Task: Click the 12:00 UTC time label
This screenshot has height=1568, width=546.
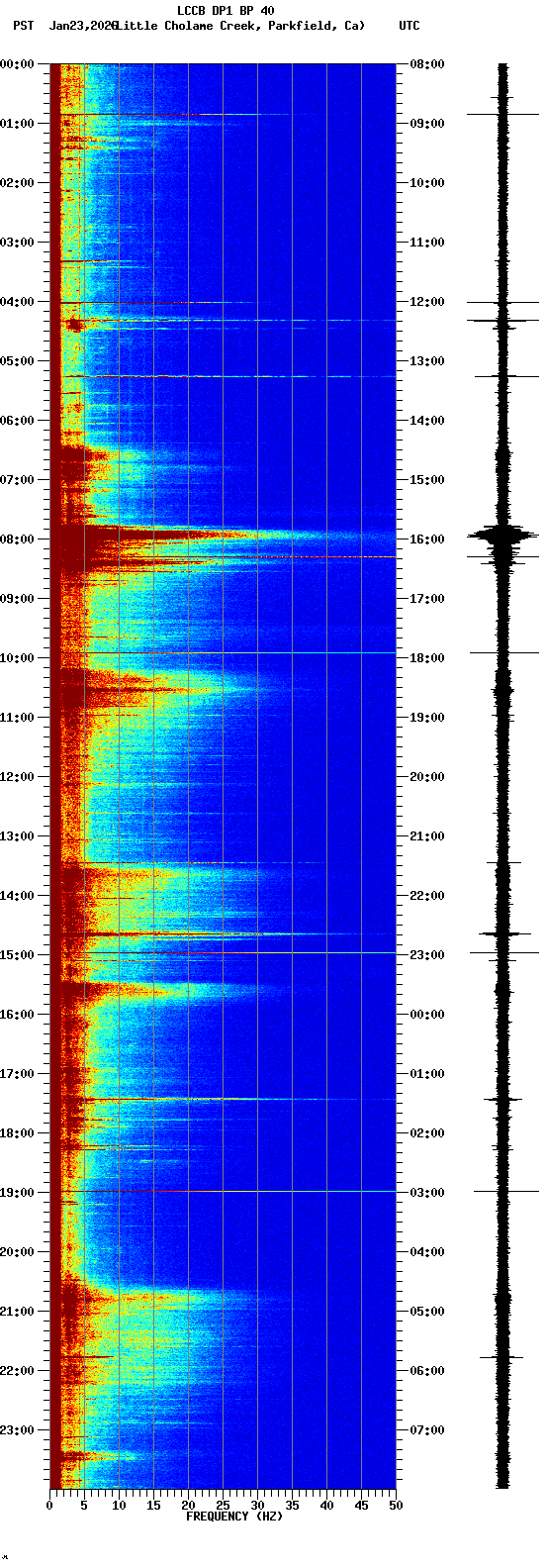Action: pyautogui.click(x=427, y=302)
